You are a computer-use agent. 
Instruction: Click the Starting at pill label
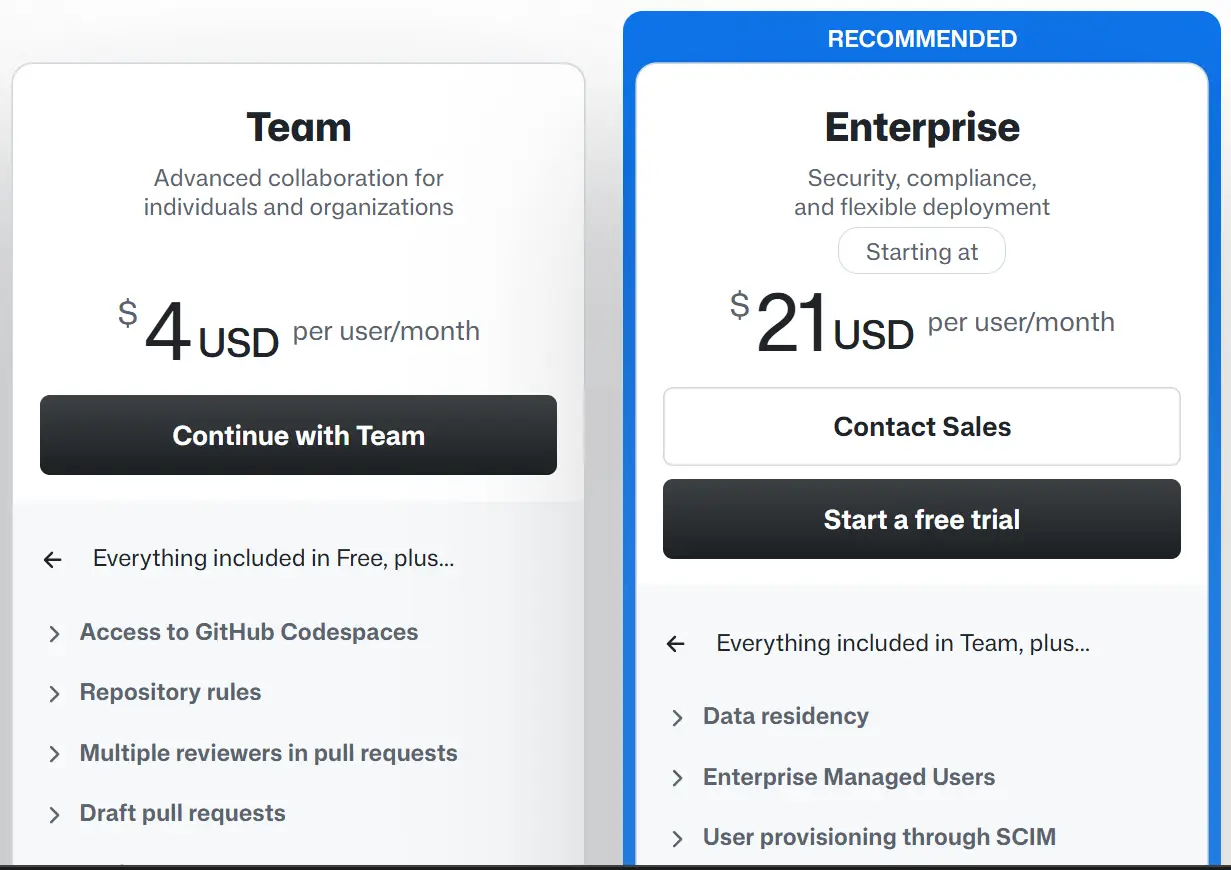pyautogui.click(x=921, y=252)
